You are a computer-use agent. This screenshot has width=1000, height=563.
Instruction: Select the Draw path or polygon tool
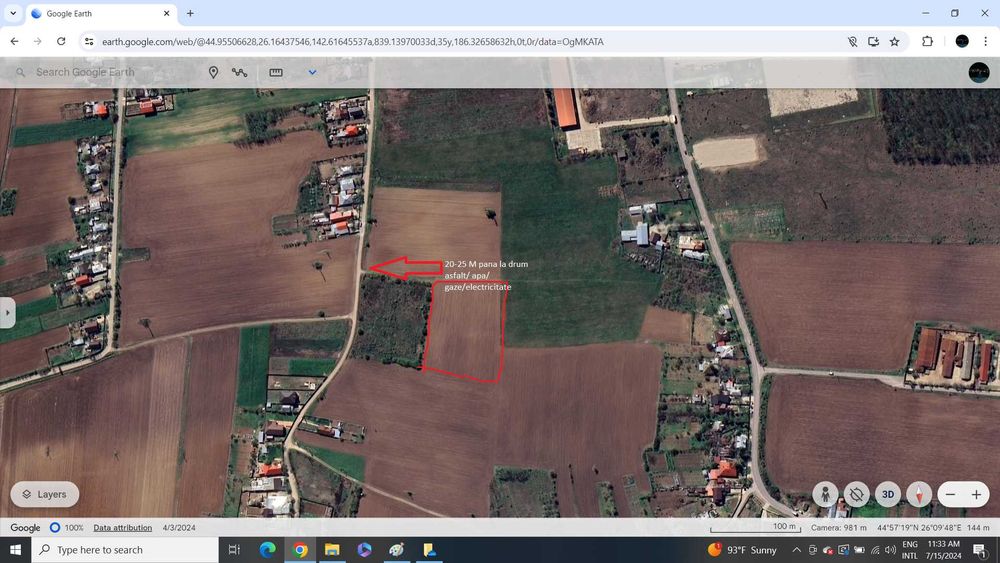[239, 72]
